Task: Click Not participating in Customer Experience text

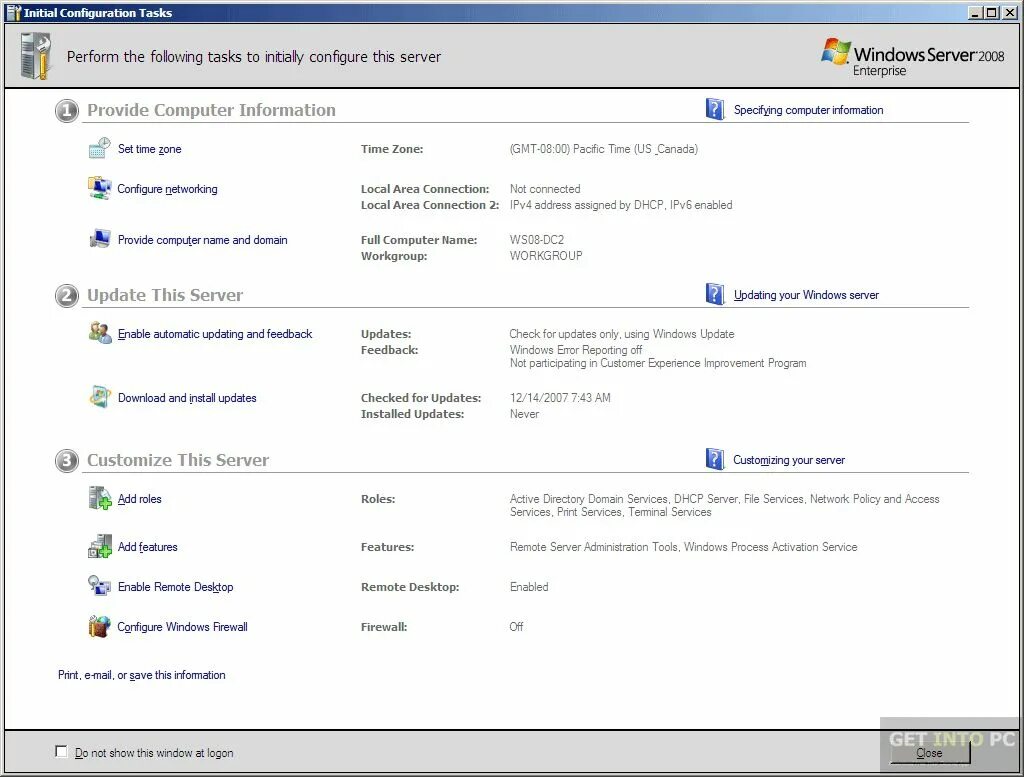Action: 658,363
